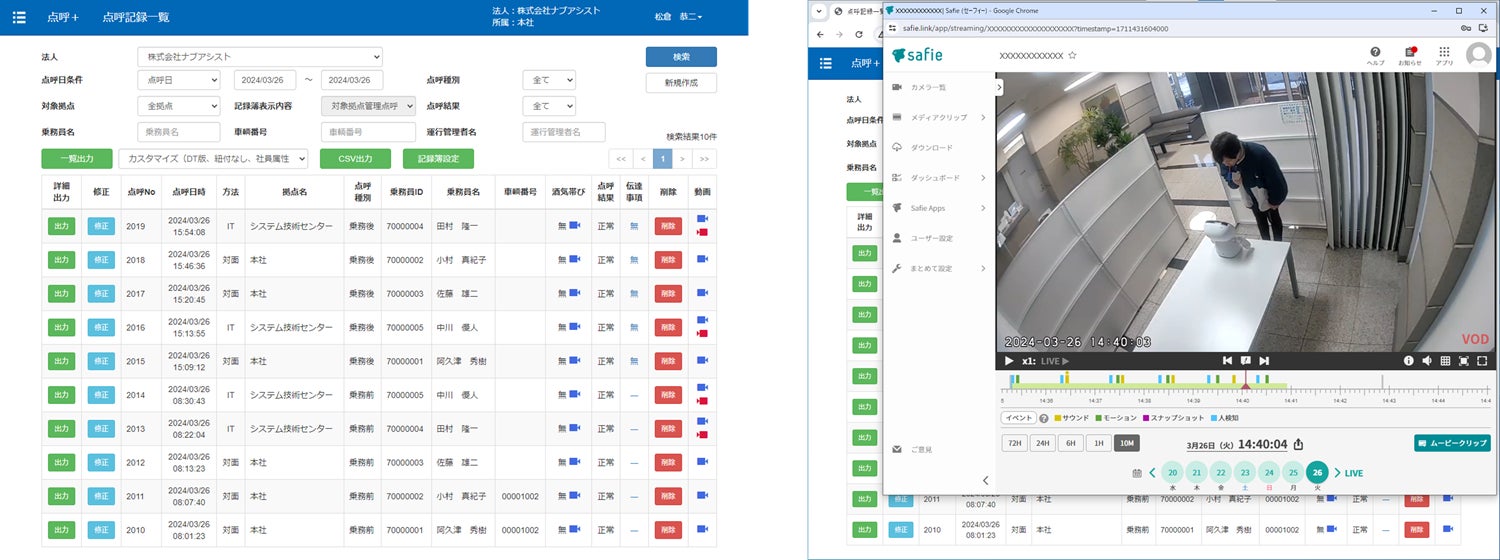
Task: Collapse the Safie sidebar with bottom chevron
Action: (986, 481)
